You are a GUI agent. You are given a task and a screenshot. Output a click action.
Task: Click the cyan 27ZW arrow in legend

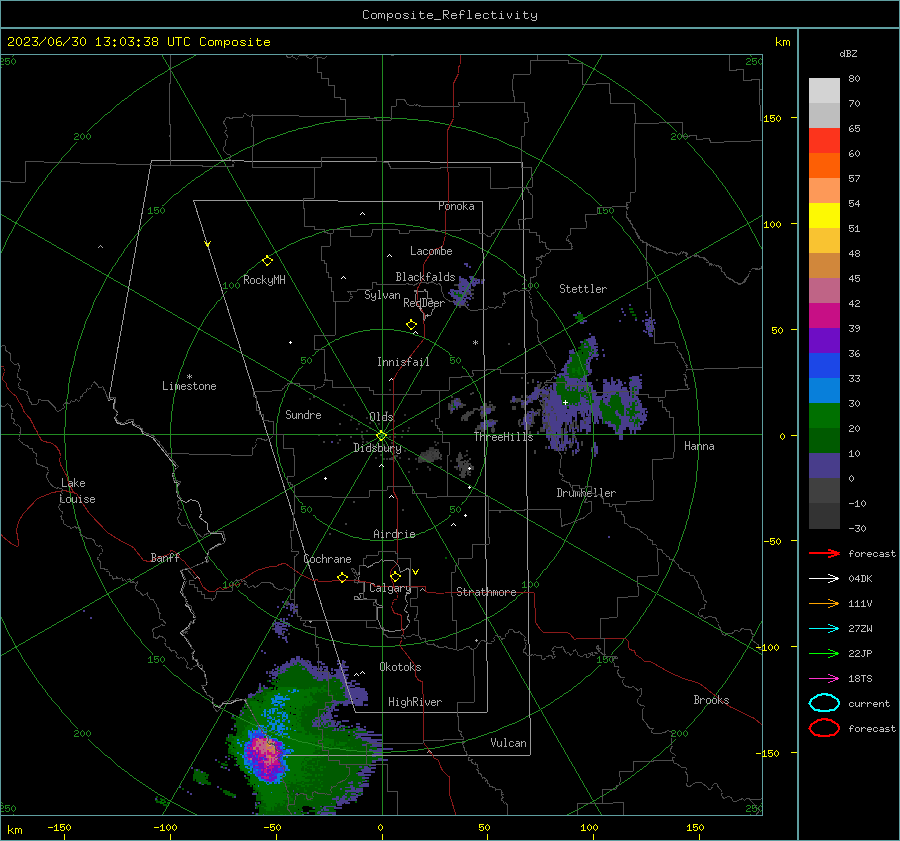(x=824, y=628)
